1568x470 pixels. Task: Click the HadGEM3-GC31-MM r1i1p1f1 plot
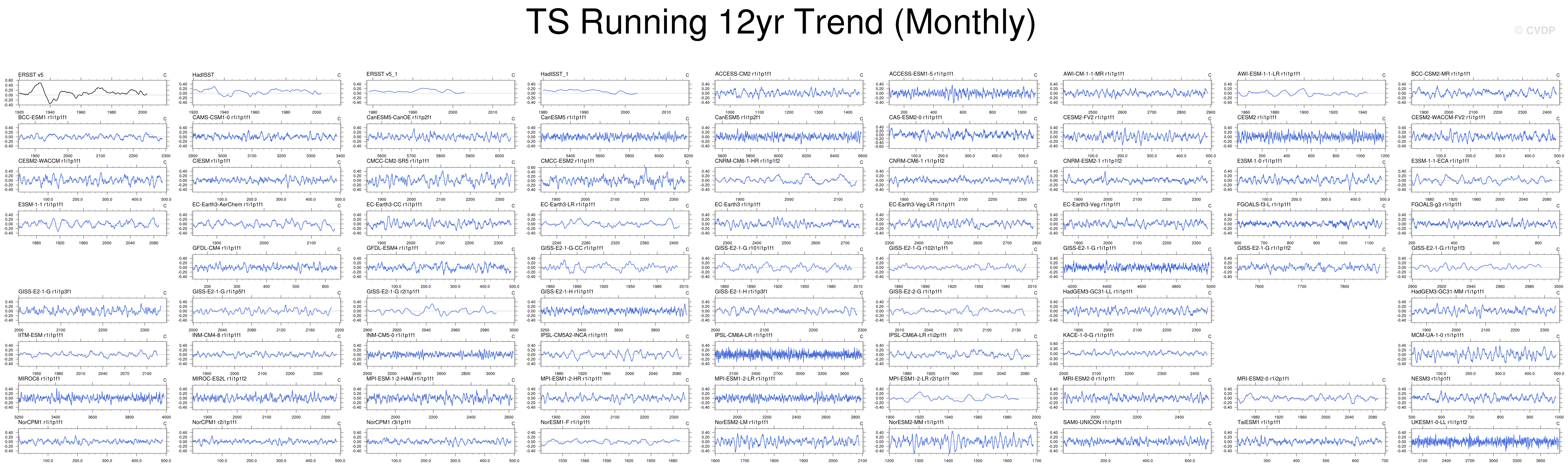click(x=1485, y=311)
